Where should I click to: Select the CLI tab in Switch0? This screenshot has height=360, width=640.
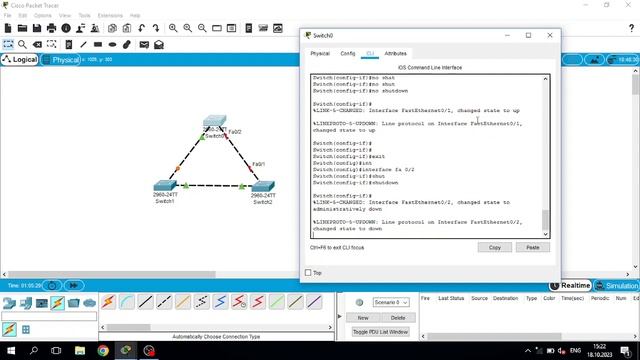coord(370,53)
